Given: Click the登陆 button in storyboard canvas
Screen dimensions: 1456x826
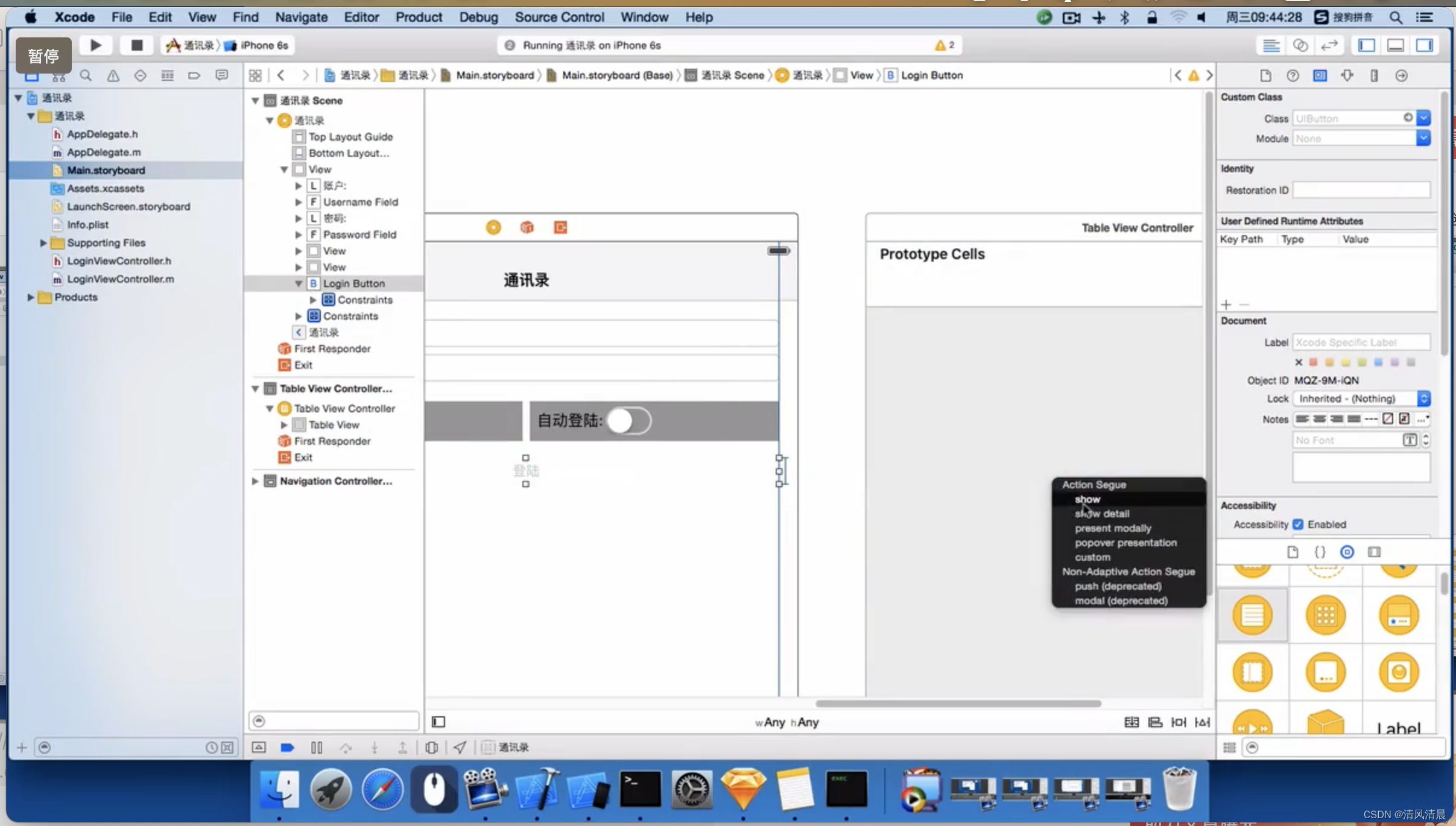Looking at the screenshot, I should coord(527,471).
